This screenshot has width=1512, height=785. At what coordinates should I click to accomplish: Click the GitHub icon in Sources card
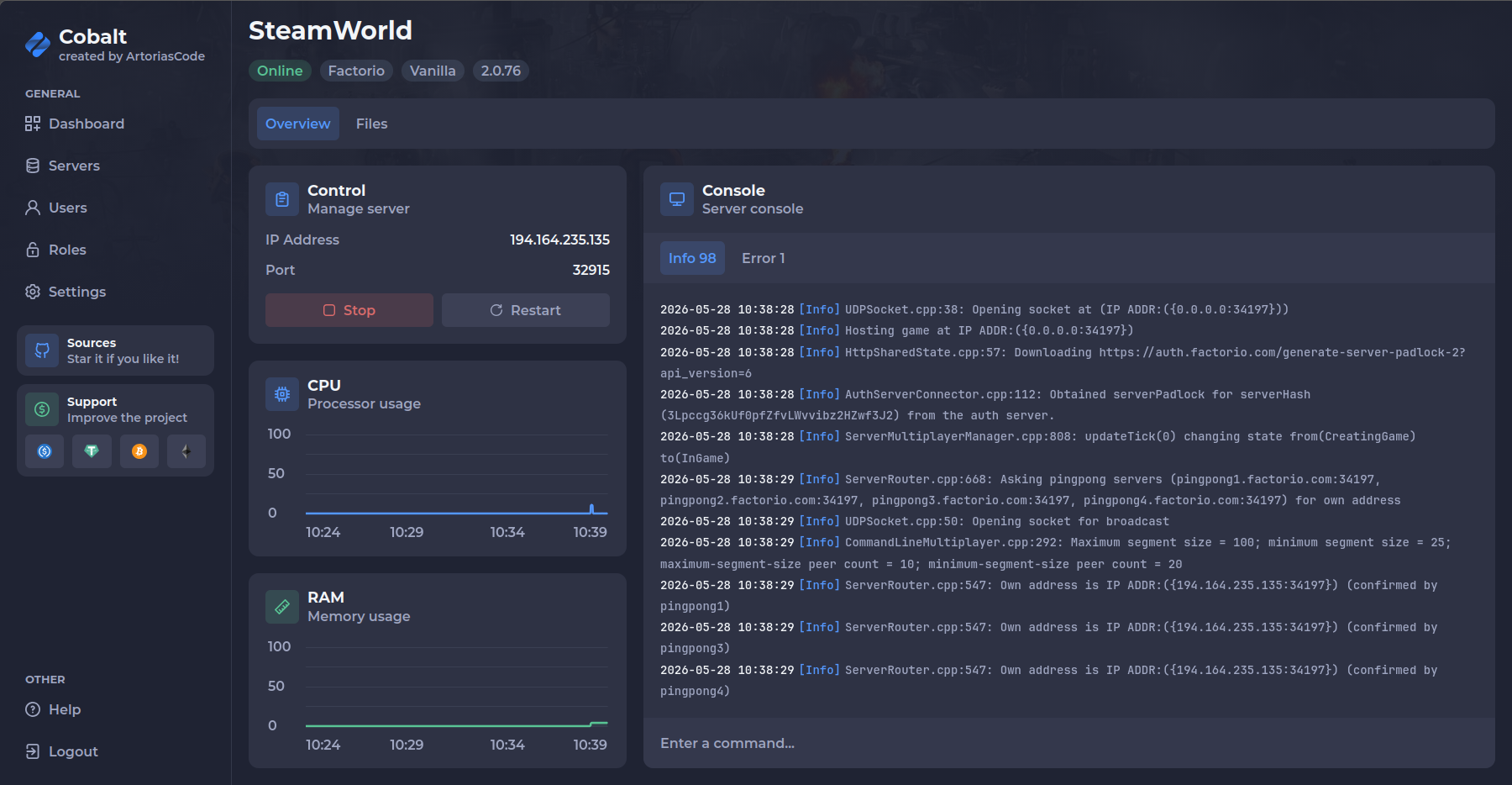click(42, 350)
